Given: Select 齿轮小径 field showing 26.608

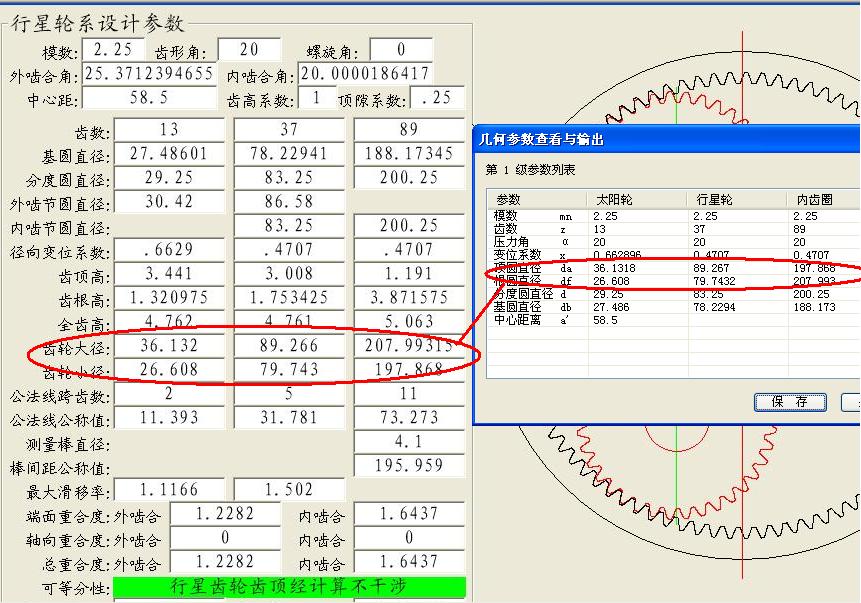Looking at the screenshot, I should [169, 370].
